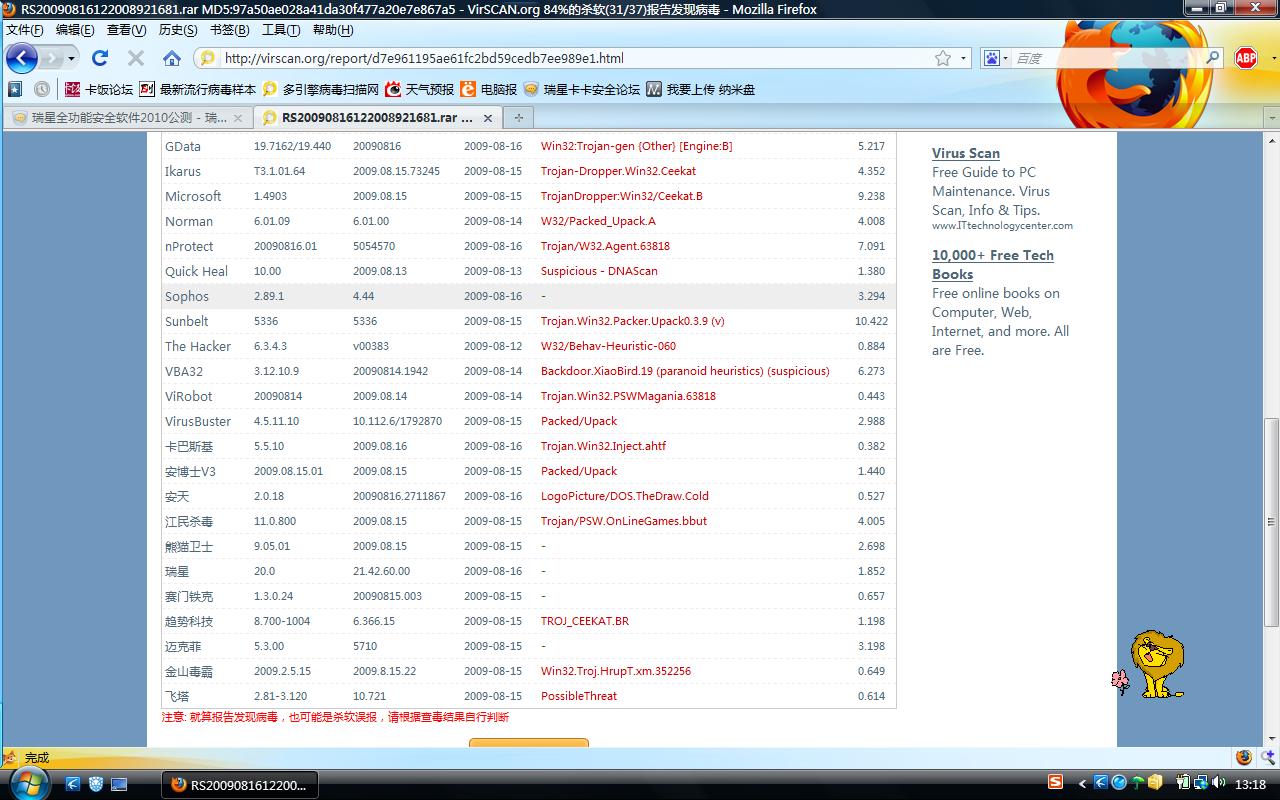Expand the search engine selector dropdown
This screenshot has width=1280, height=800.
pyautogui.click(x=994, y=58)
